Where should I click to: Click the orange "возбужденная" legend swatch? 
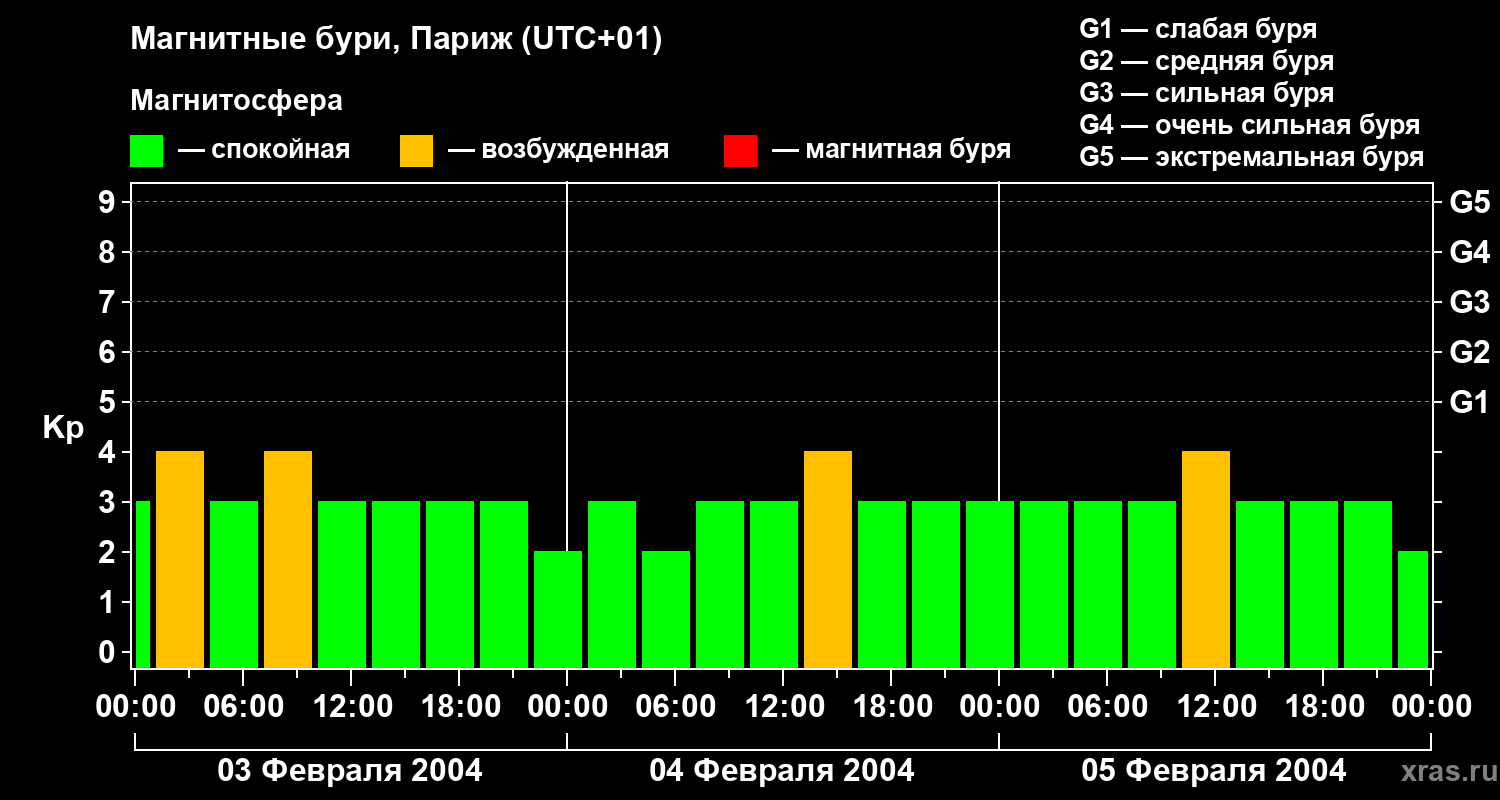417,151
